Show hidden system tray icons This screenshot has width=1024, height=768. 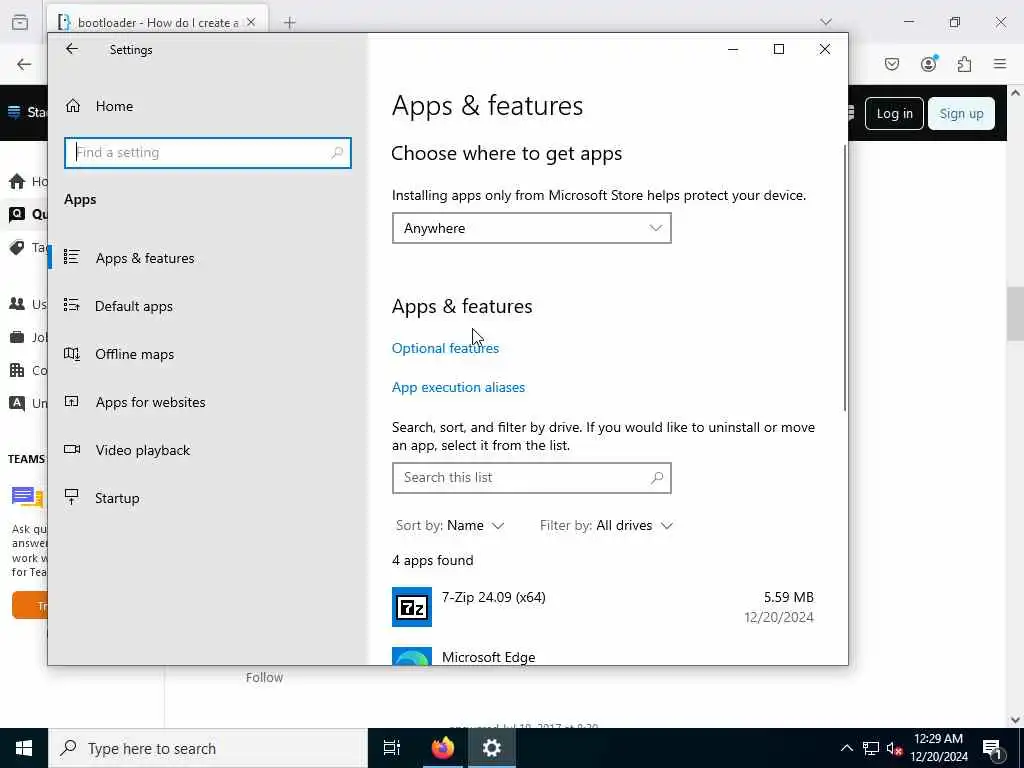(846, 748)
